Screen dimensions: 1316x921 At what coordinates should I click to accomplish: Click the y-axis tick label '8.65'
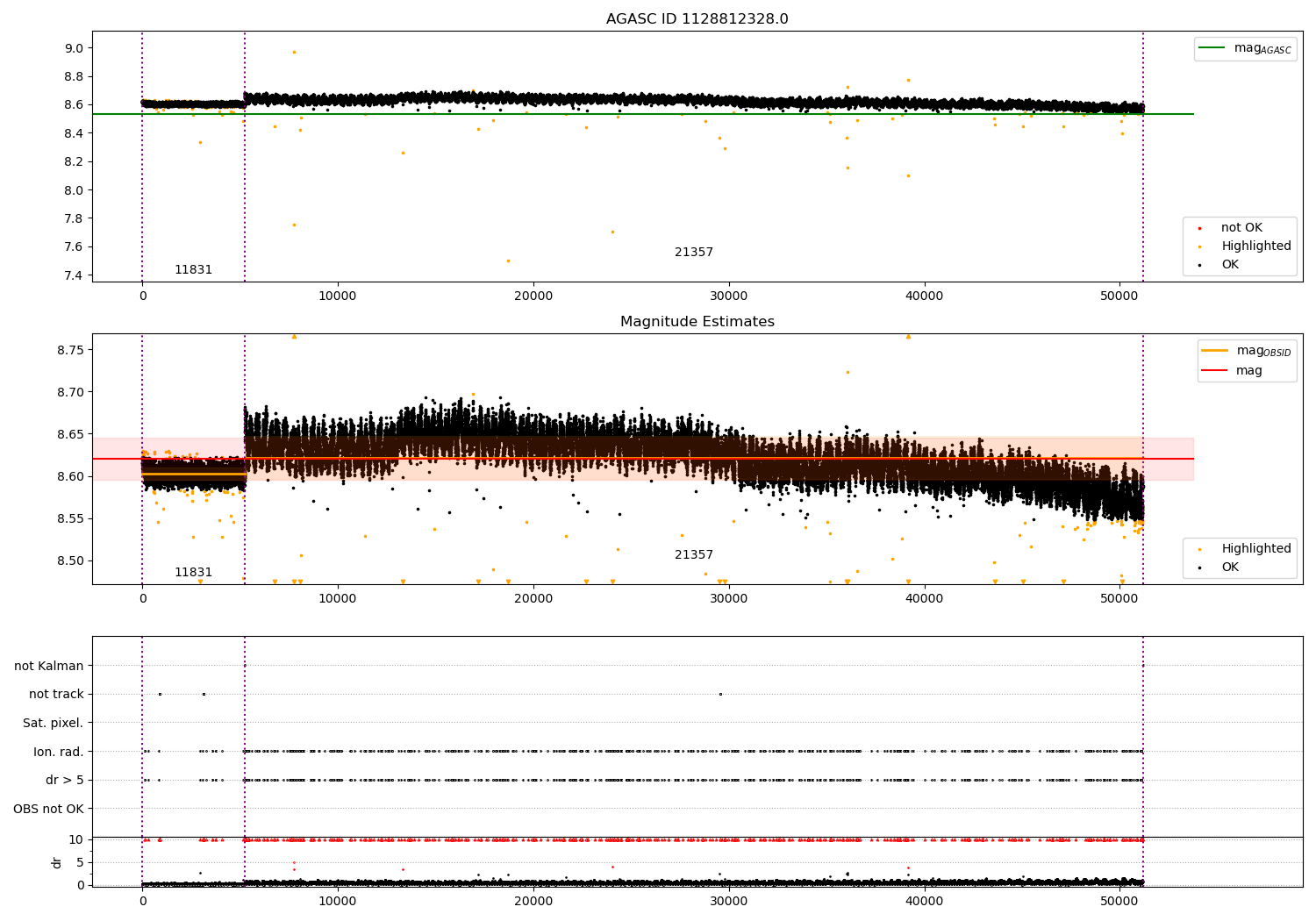click(70, 435)
